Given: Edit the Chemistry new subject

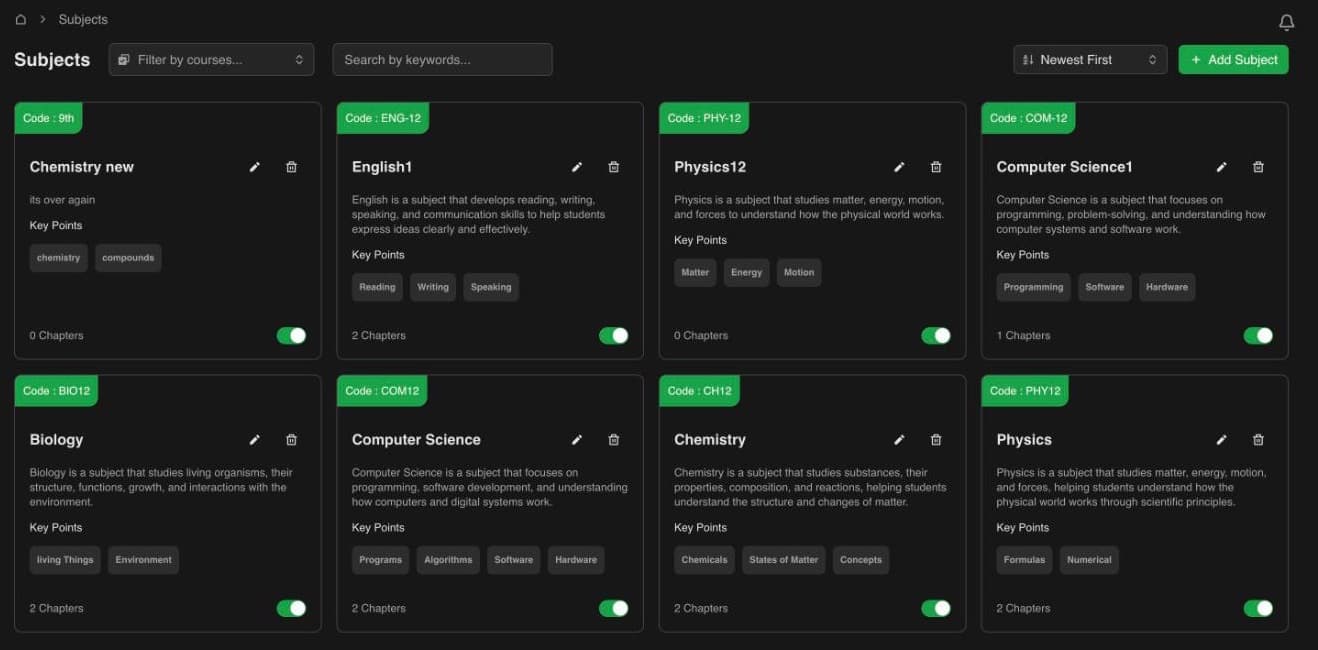Looking at the screenshot, I should (255, 167).
